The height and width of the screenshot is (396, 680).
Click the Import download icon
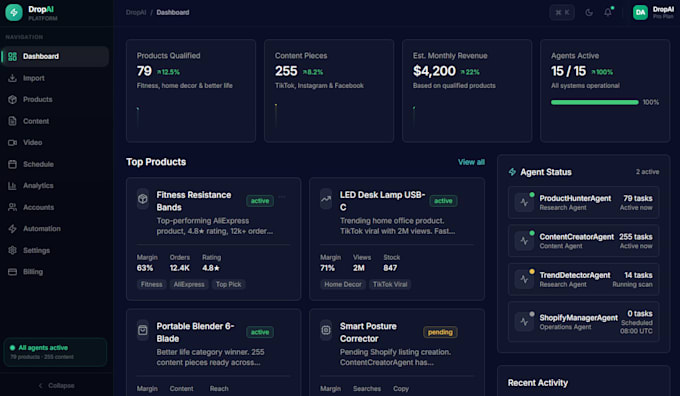pos(12,78)
